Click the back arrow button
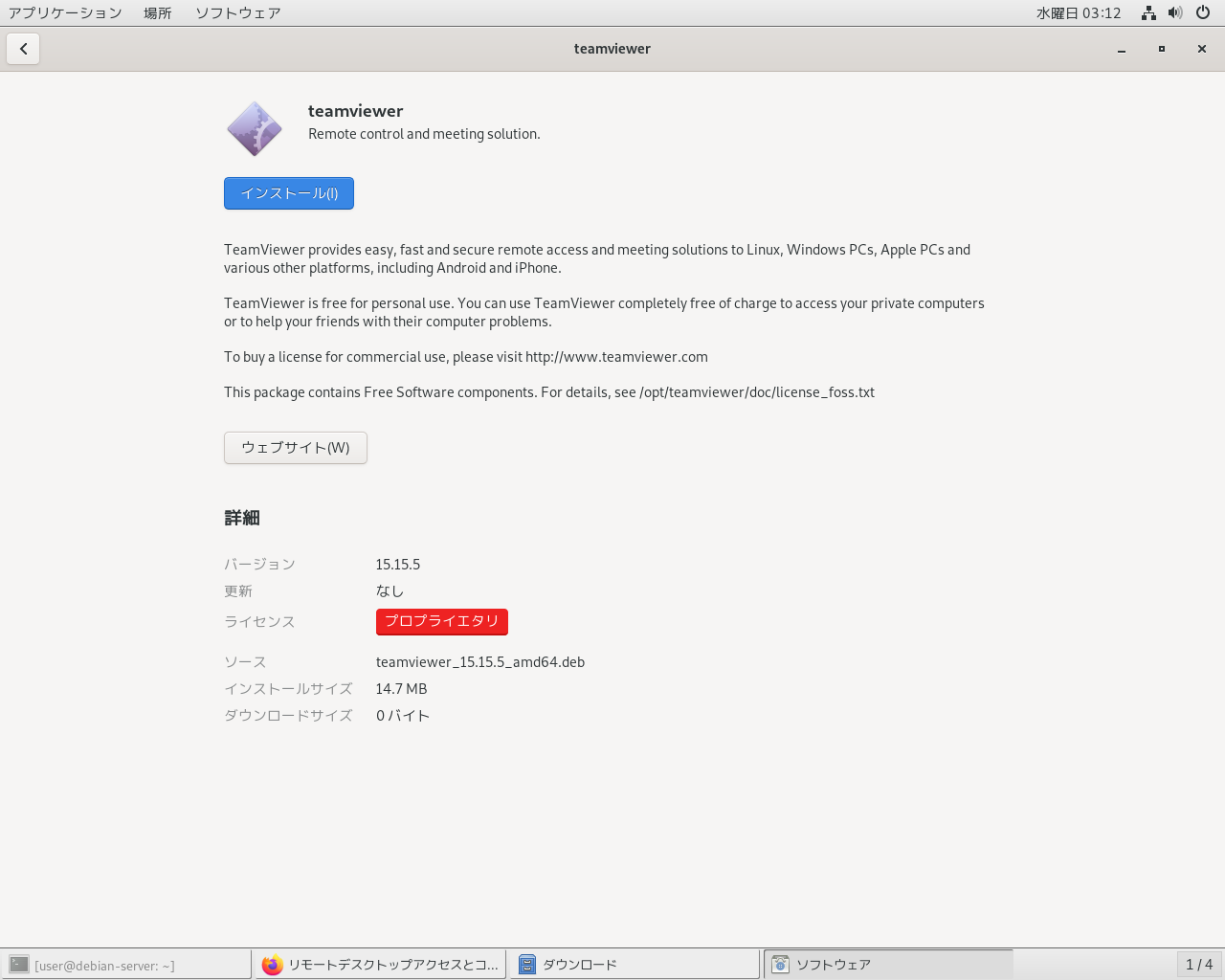Viewport: 1225px width, 980px height. 23,49
